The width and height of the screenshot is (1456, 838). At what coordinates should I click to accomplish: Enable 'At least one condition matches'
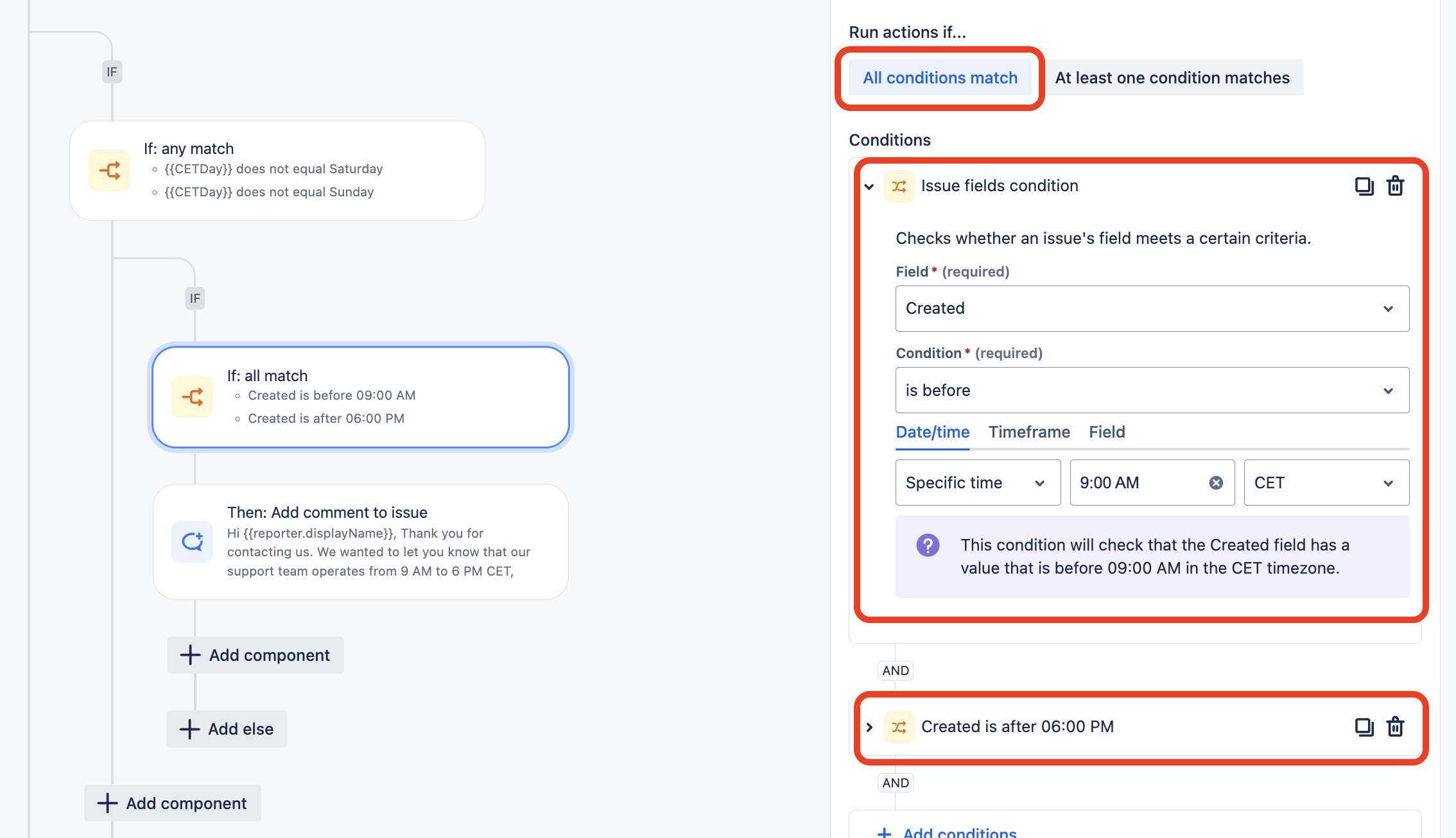click(1173, 77)
